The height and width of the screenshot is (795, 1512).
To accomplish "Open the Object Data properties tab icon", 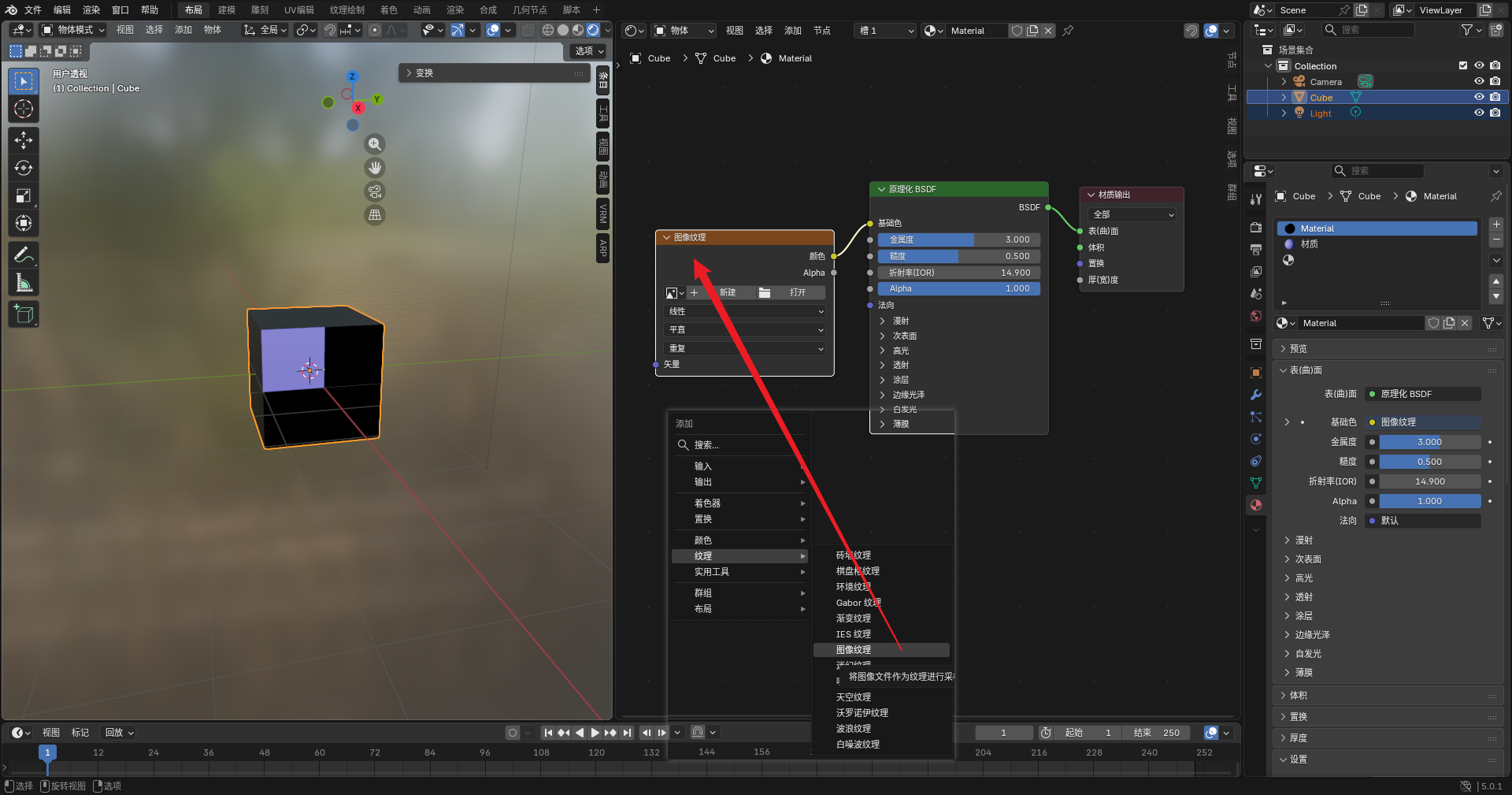I will tap(1256, 483).
